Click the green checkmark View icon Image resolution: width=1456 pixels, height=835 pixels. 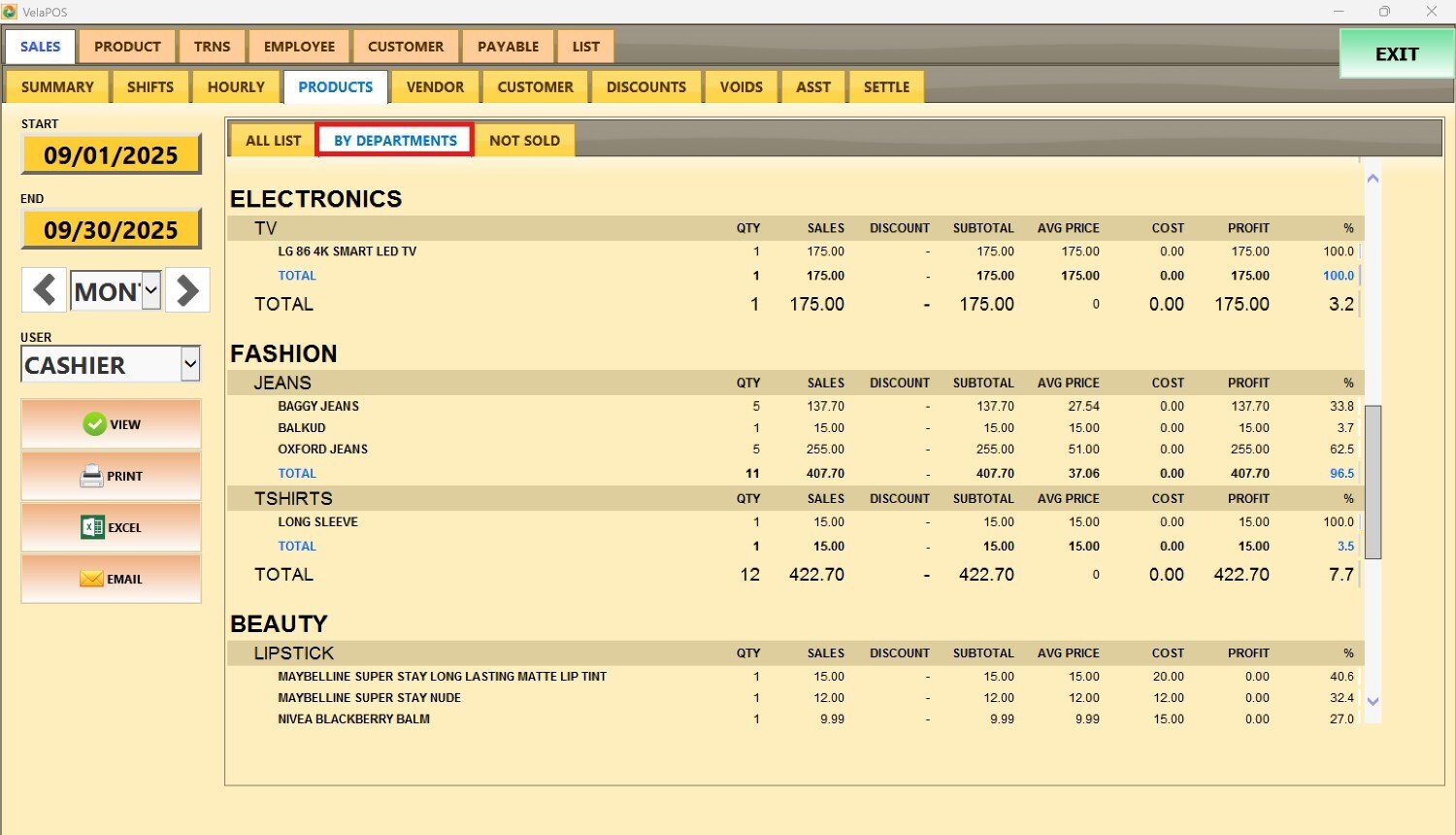94,424
